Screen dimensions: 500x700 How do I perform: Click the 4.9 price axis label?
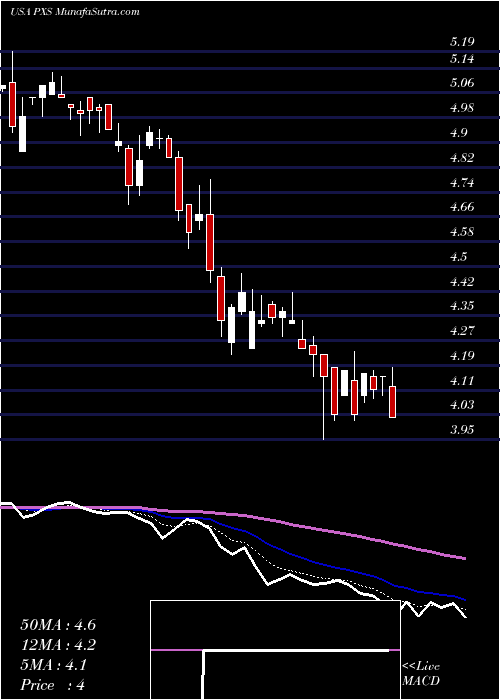click(459, 133)
